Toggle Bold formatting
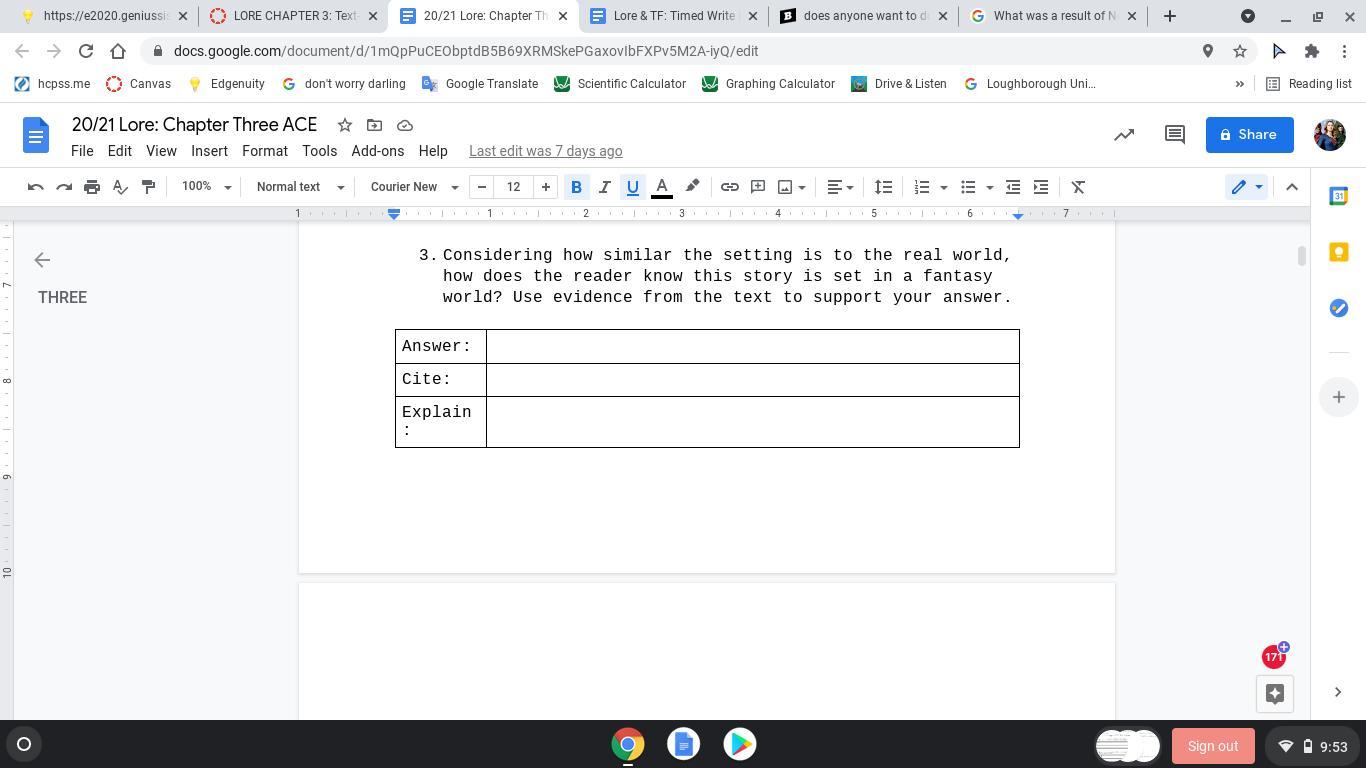1366x768 pixels. 576,187
